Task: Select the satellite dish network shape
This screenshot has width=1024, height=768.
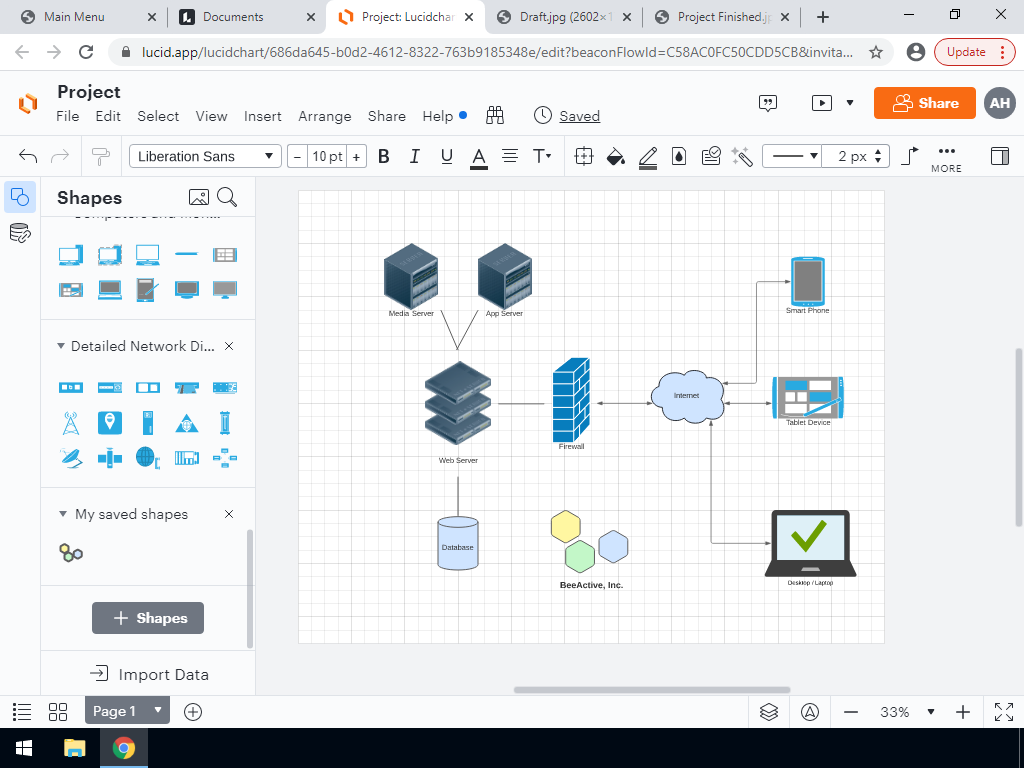Action: coord(71,458)
